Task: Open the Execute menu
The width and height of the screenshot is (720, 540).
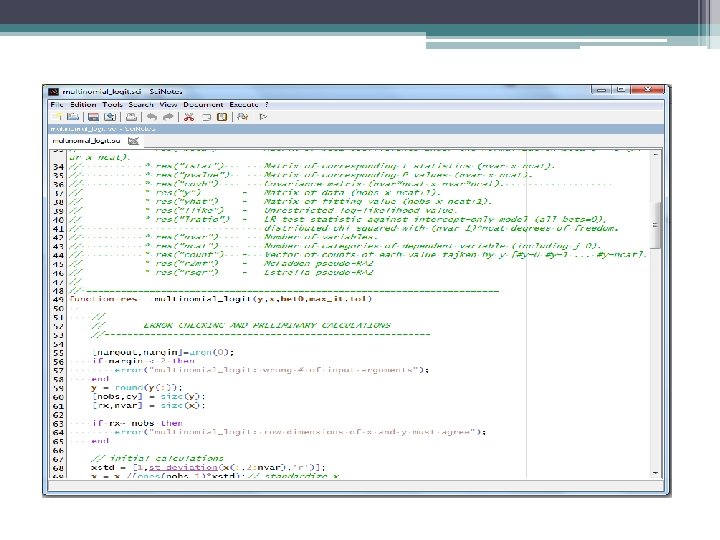Action: pyautogui.click(x=243, y=104)
